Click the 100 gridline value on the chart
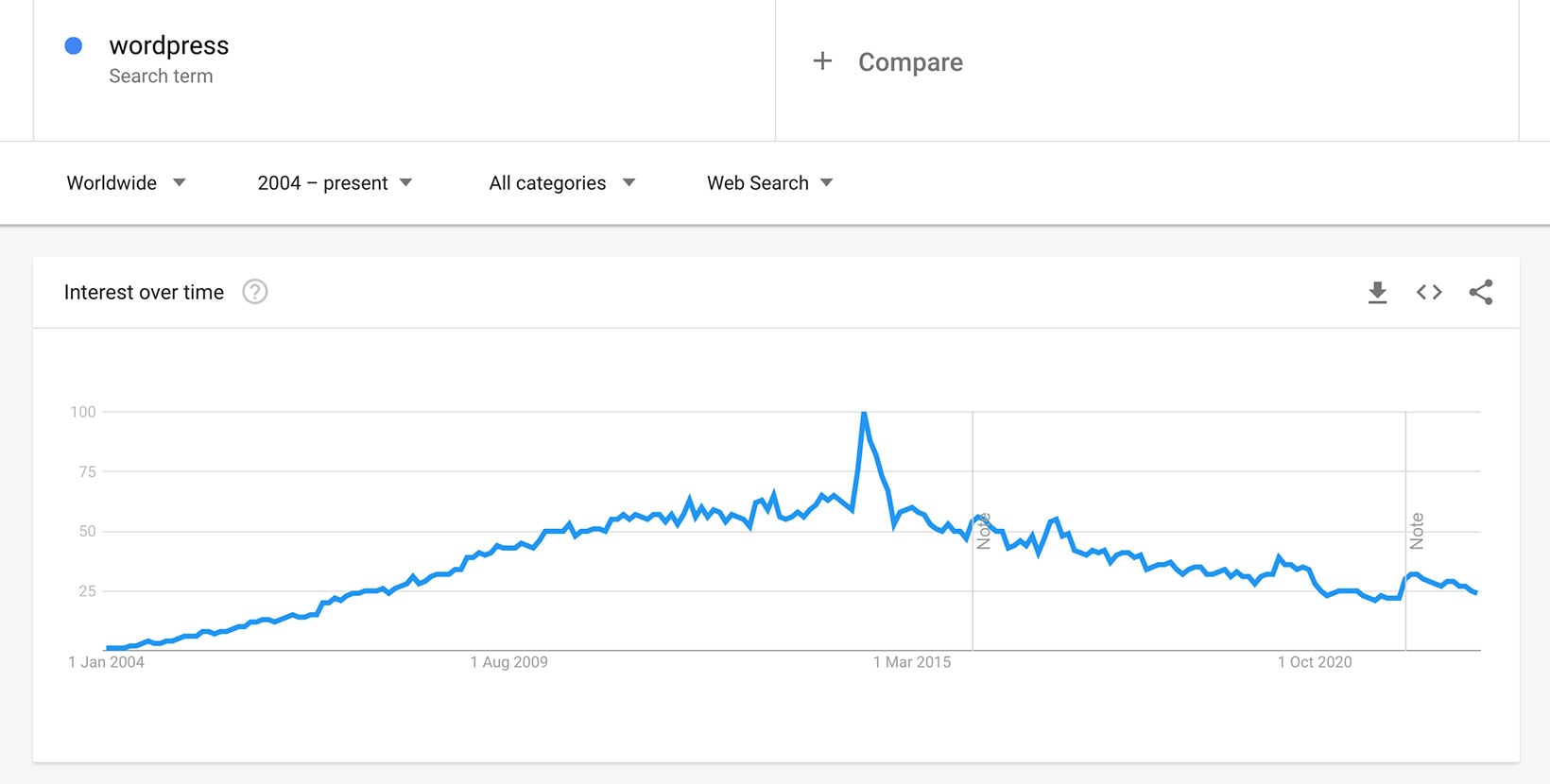 tap(85, 411)
